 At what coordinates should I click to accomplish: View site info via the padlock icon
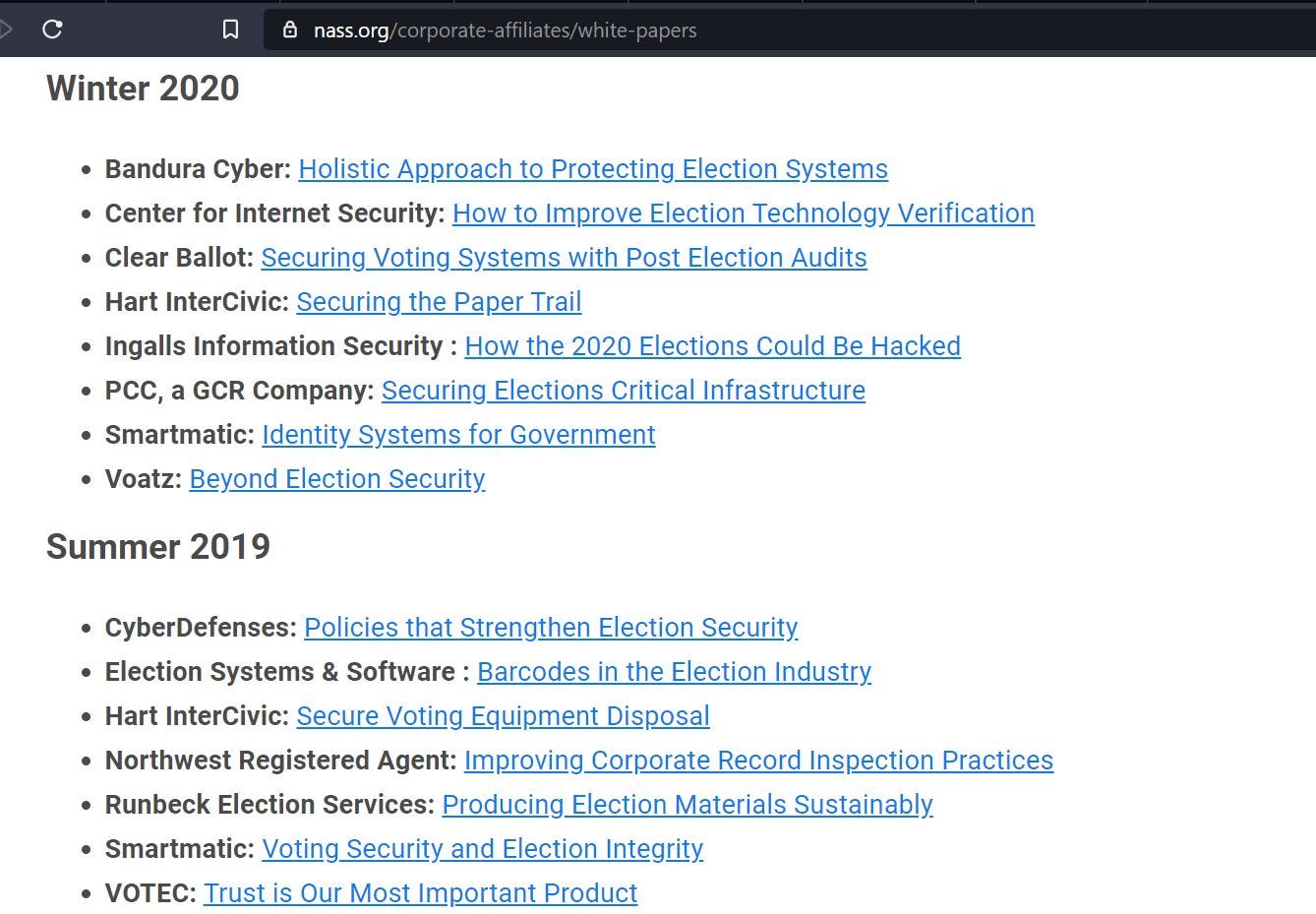click(289, 30)
